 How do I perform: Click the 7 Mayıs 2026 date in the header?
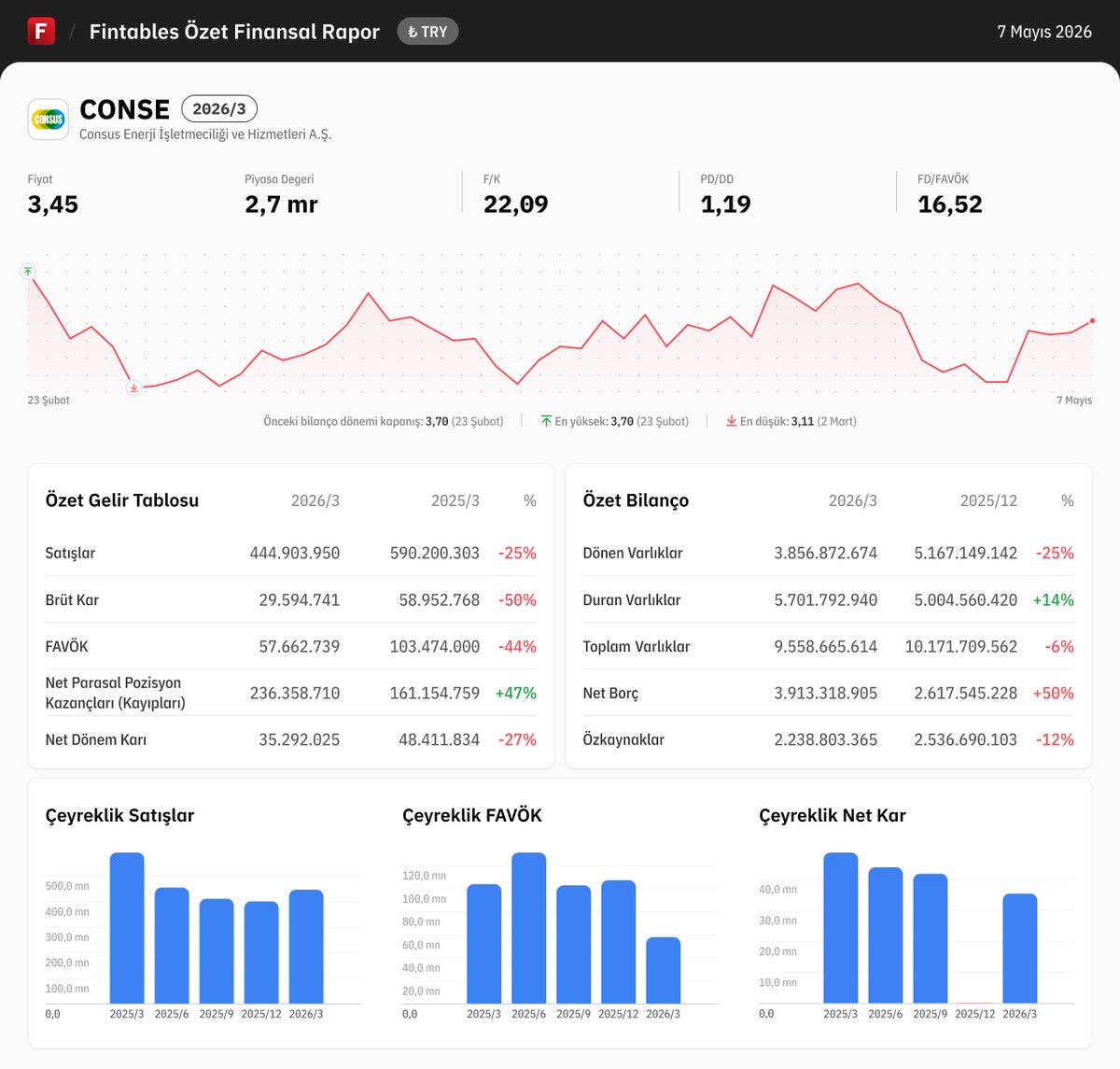[1044, 32]
